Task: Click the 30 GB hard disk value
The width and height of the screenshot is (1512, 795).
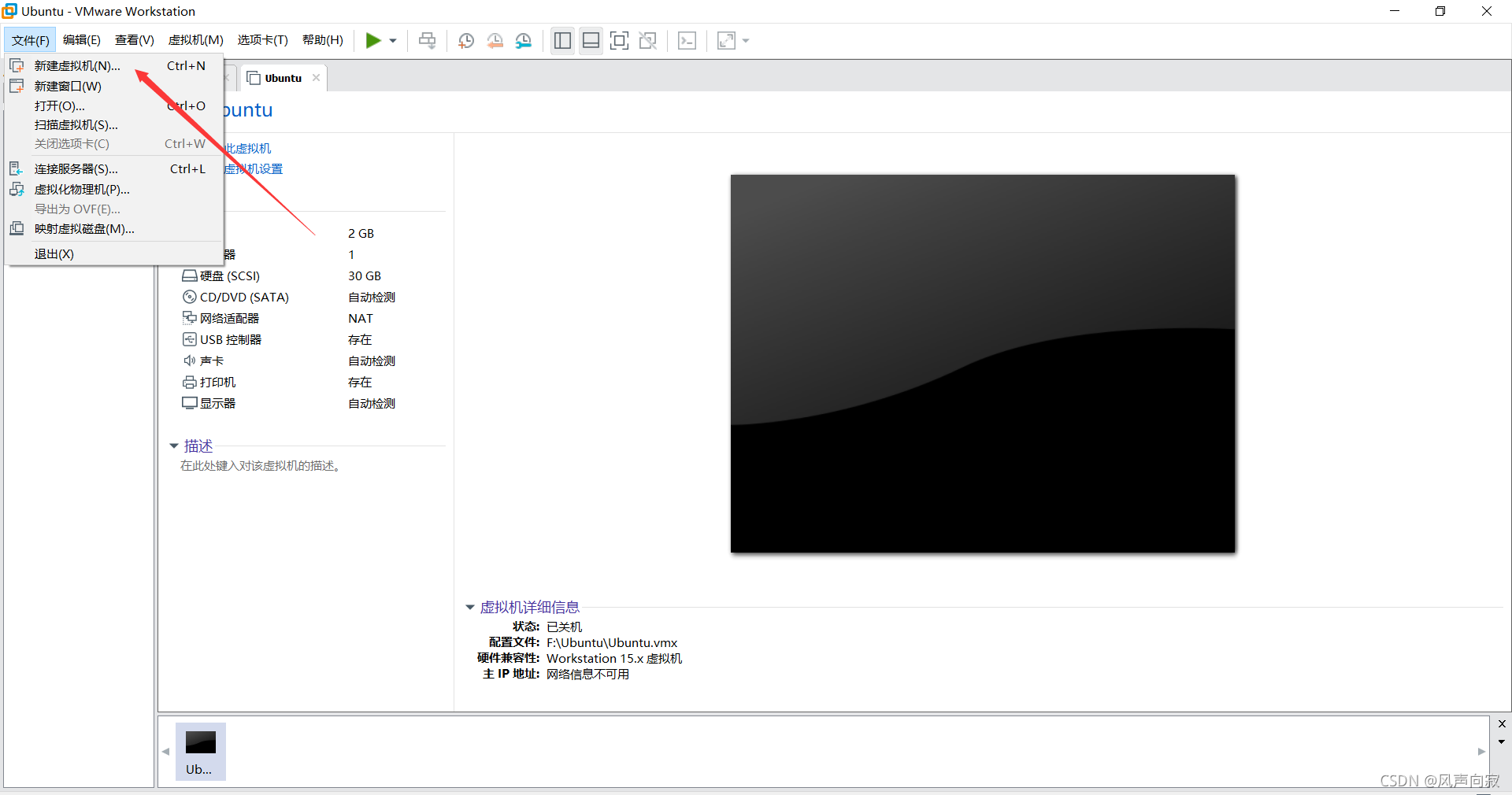Action: [365, 275]
